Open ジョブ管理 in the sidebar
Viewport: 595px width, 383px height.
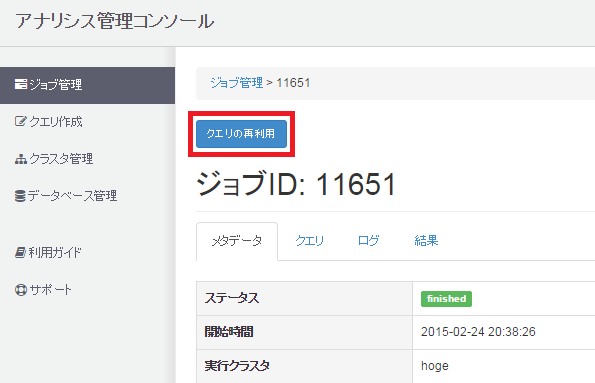(87, 85)
